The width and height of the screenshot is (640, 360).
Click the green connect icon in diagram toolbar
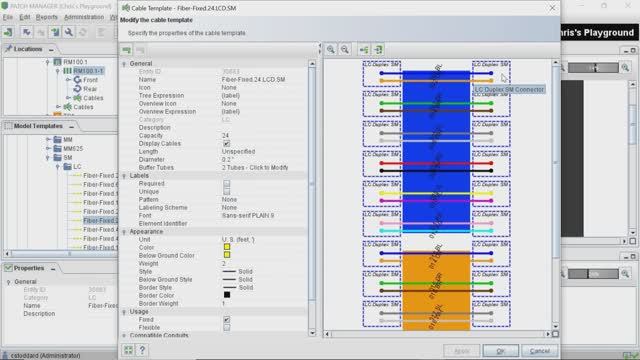[364, 50]
